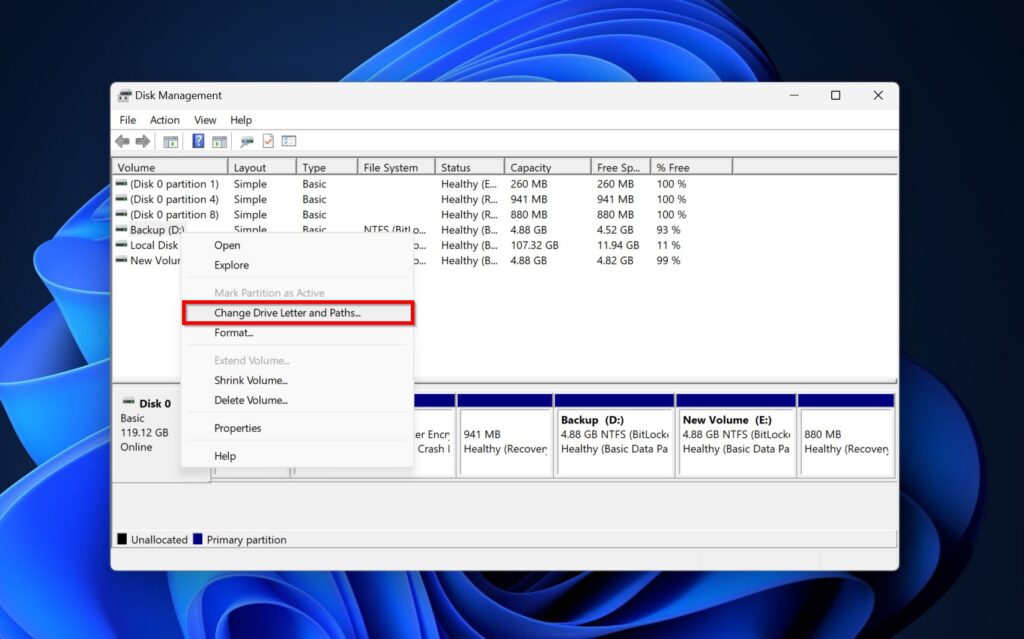Click "Delete Volume..." in the context menu
Viewport: 1024px width, 639px height.
(x=249, y=399)
